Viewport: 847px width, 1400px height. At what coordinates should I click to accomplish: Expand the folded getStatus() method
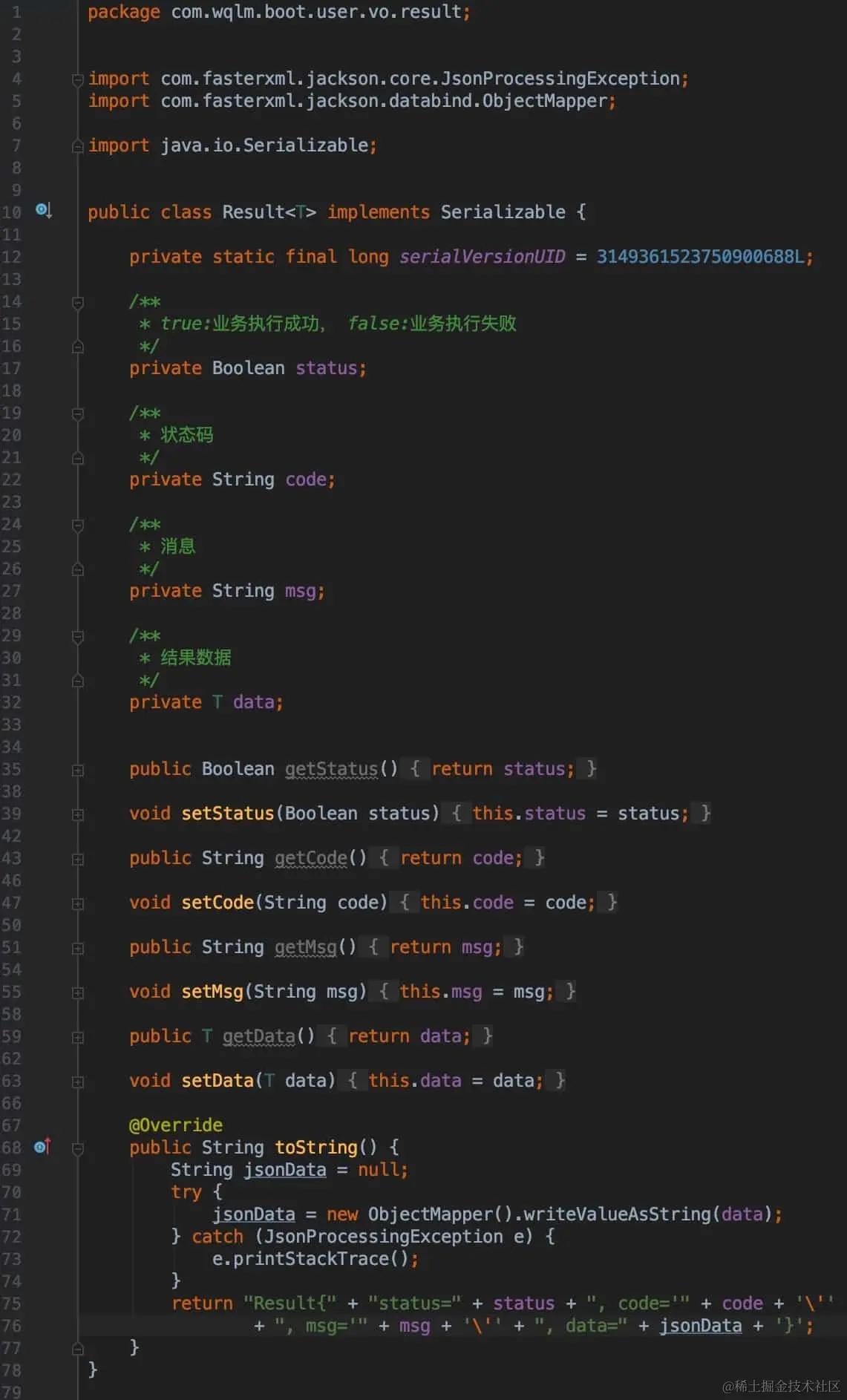(77, 770)
